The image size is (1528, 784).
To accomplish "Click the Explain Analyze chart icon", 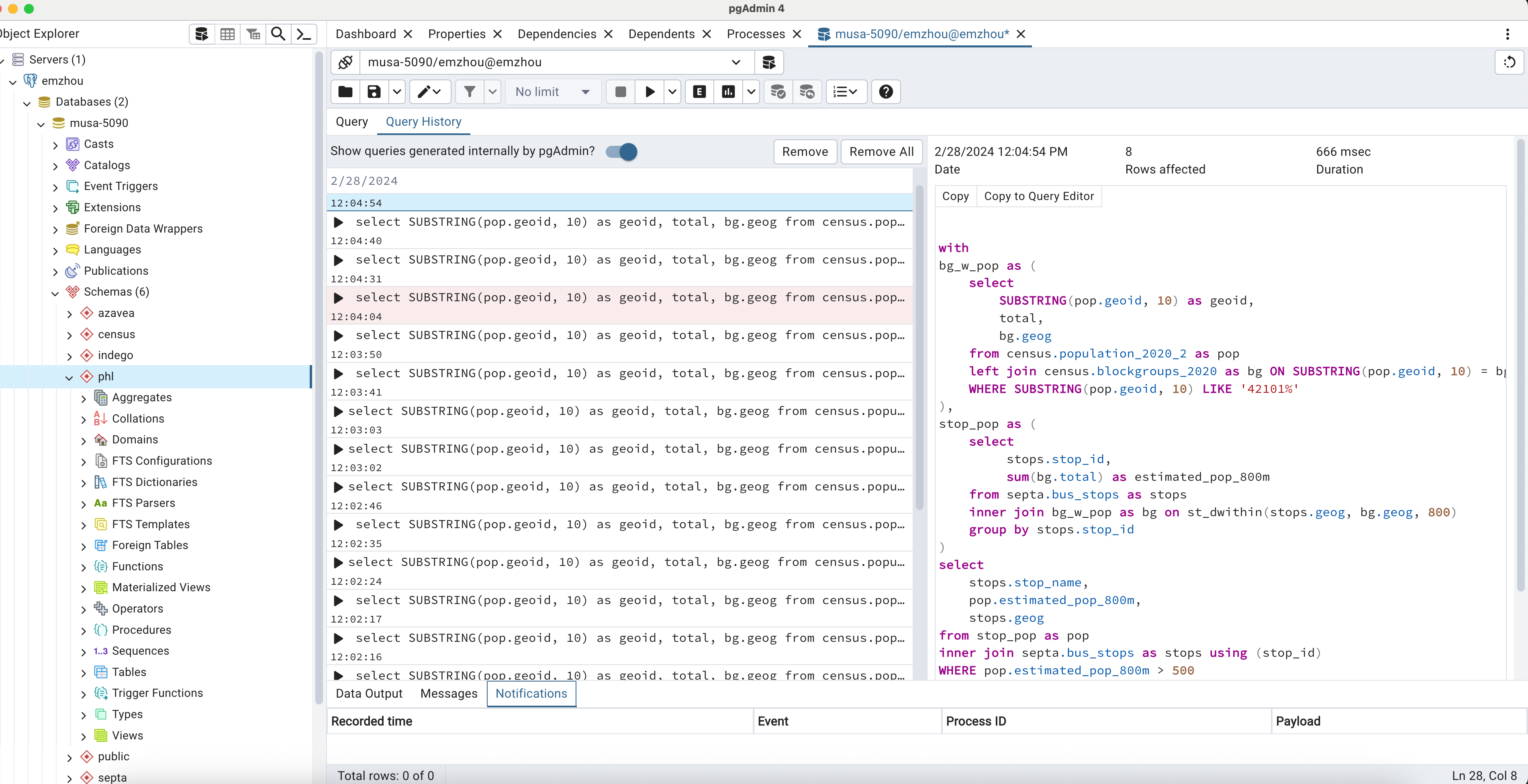I will coord(728,91).
